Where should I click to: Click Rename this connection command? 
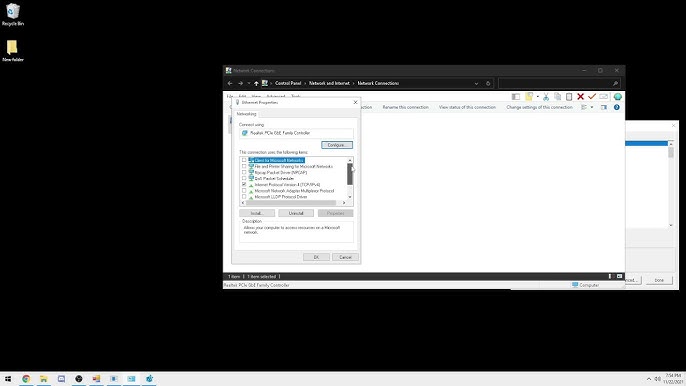(406, 107)
